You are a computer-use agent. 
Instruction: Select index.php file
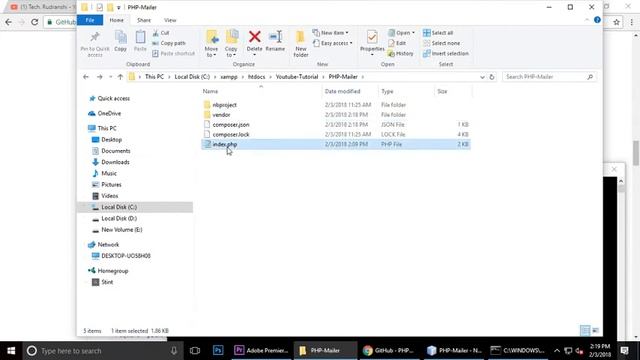coord(336,144)
